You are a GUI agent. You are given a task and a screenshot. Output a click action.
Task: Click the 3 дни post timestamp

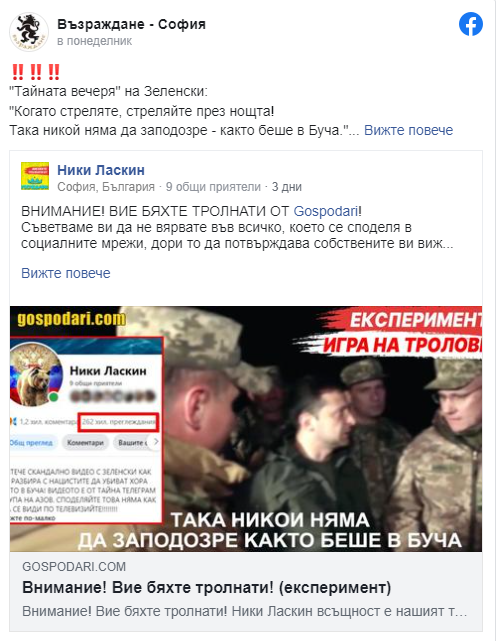tap(287, 187)
